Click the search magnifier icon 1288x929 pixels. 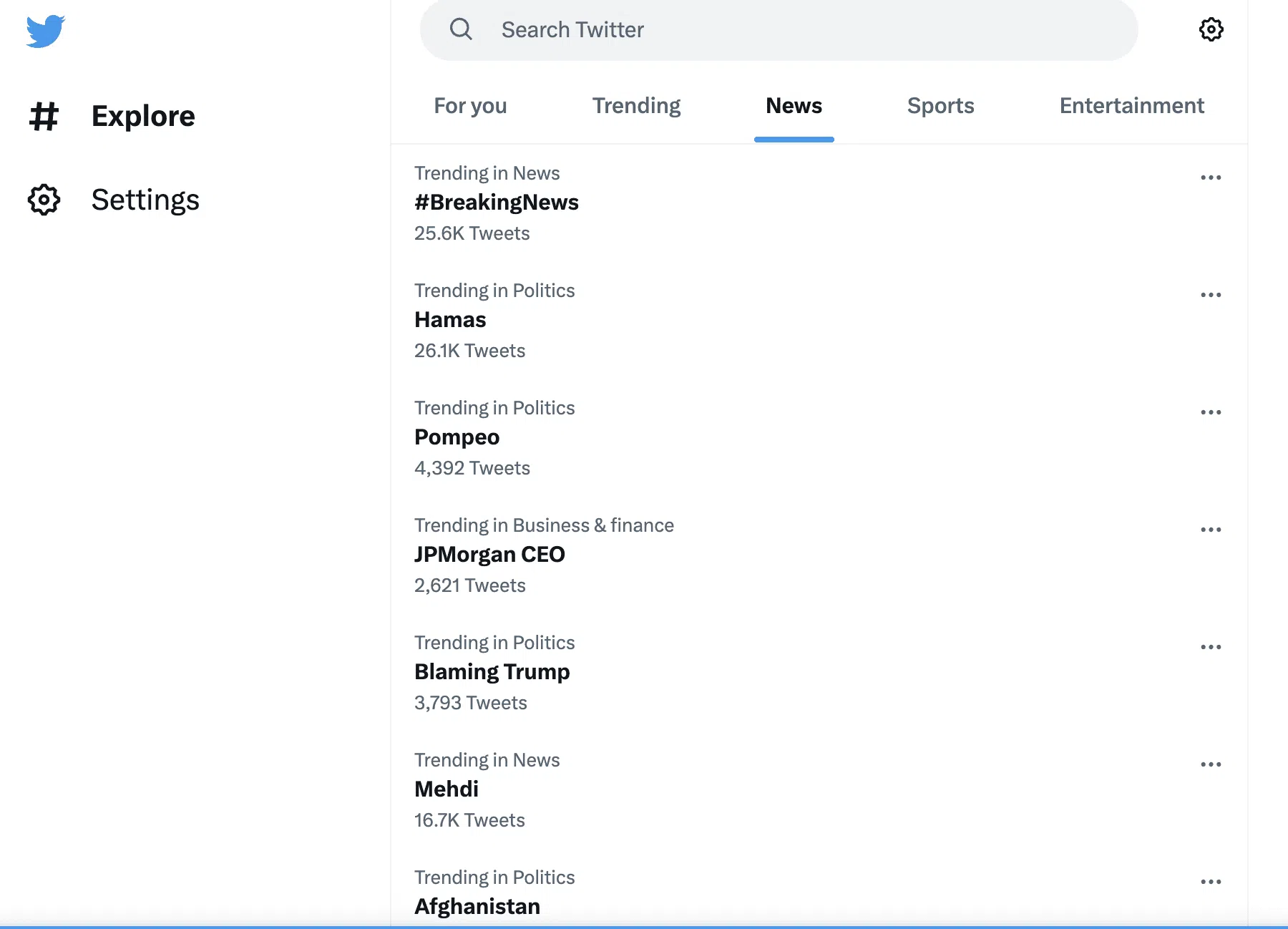coord(461,29)
